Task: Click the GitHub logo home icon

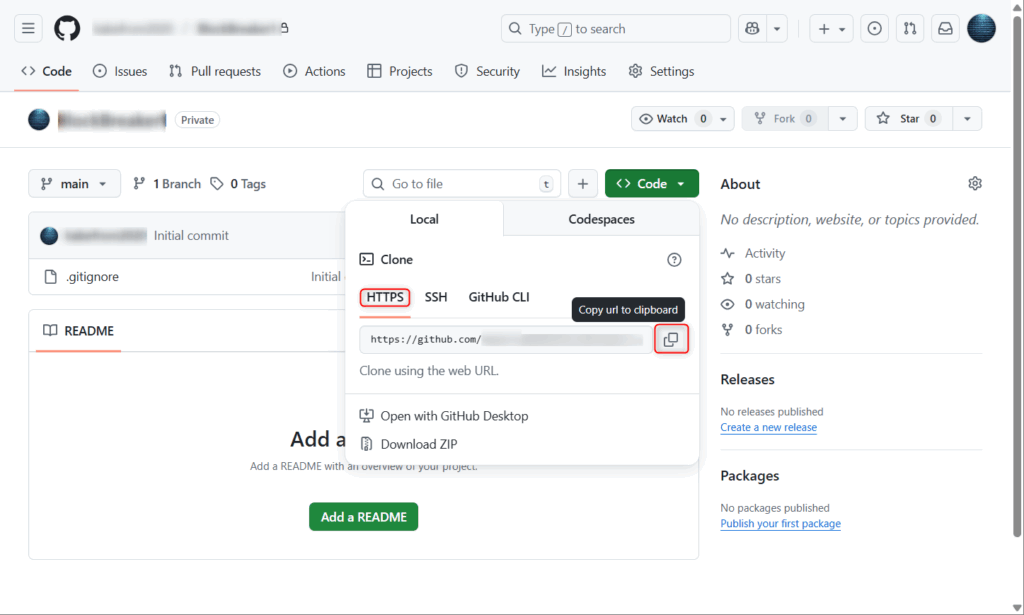Action: click(67, 29)
